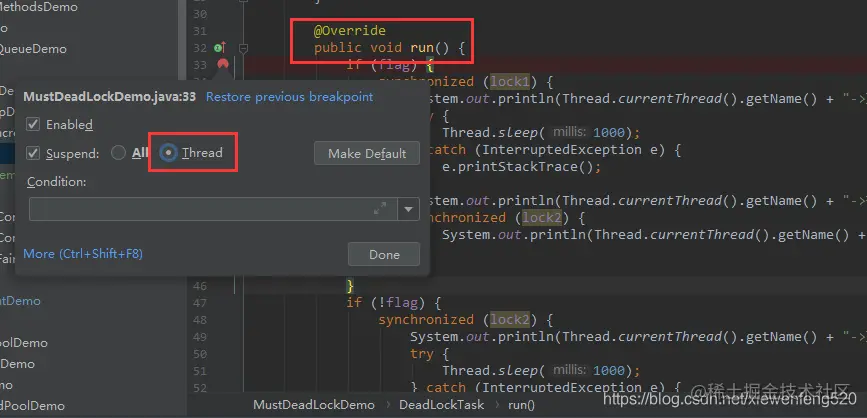Select the Thread suspend radio button
The width and height of the screenshot is (867, 418).
click(x=168, y=153)
